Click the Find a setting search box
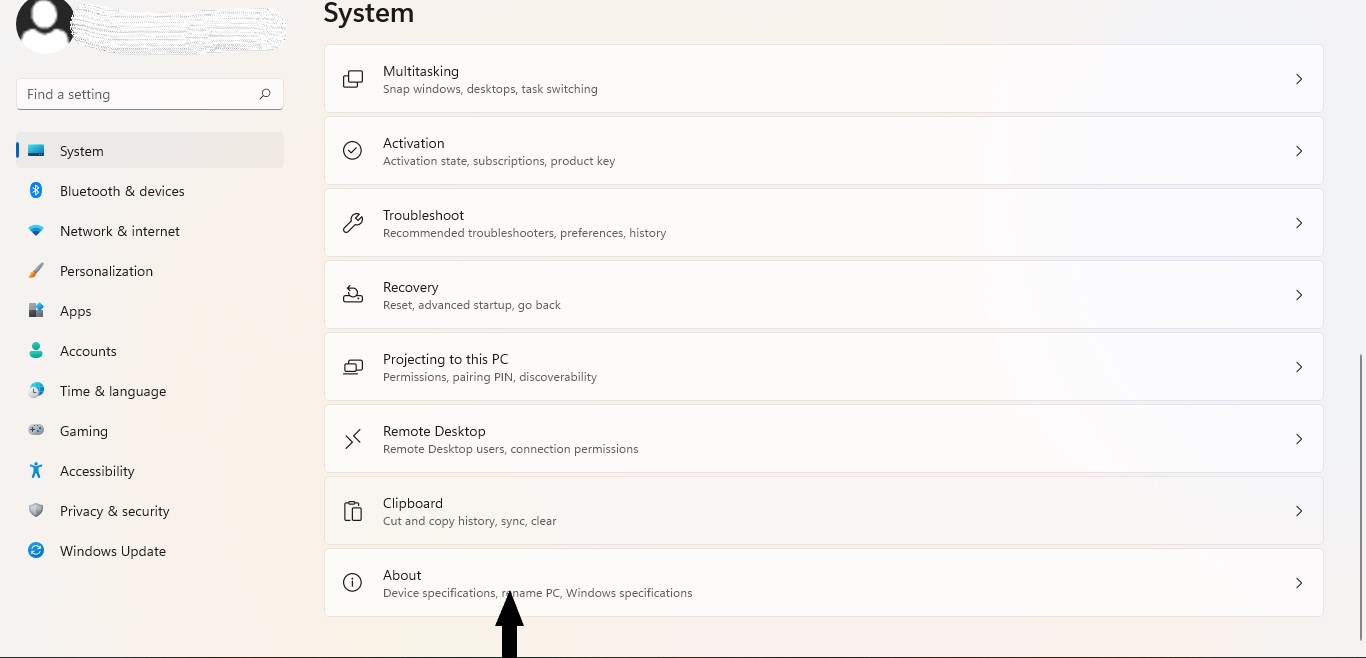Screen dimensions: 1366x658 [140, 94]
